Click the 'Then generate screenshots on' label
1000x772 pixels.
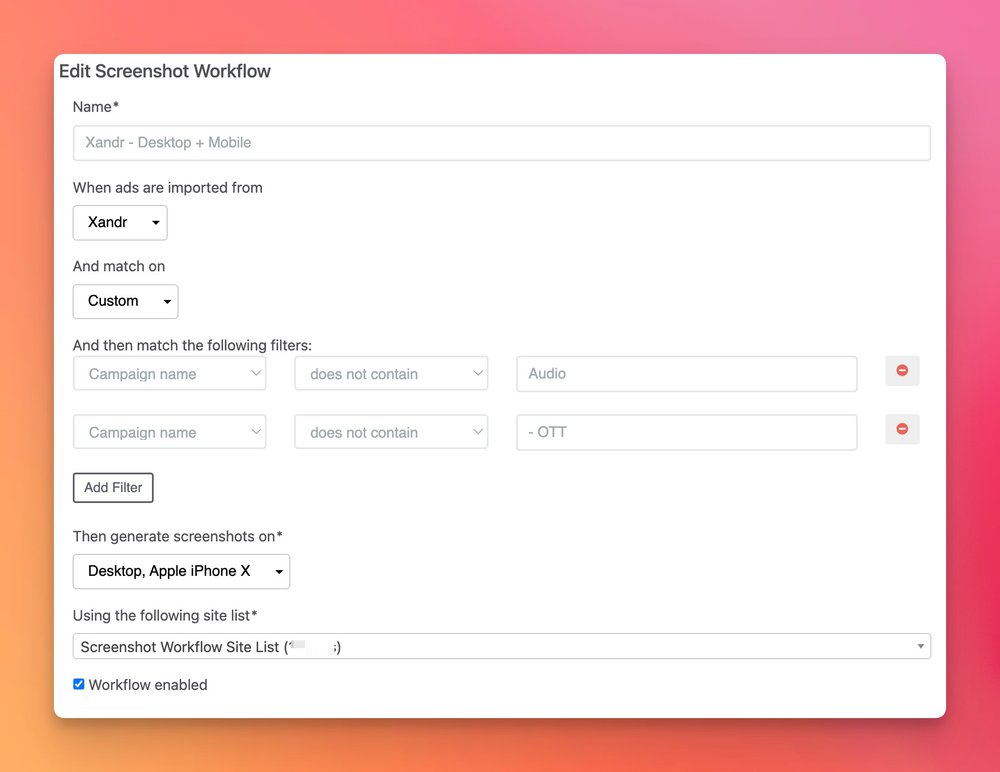pos(177,537)
